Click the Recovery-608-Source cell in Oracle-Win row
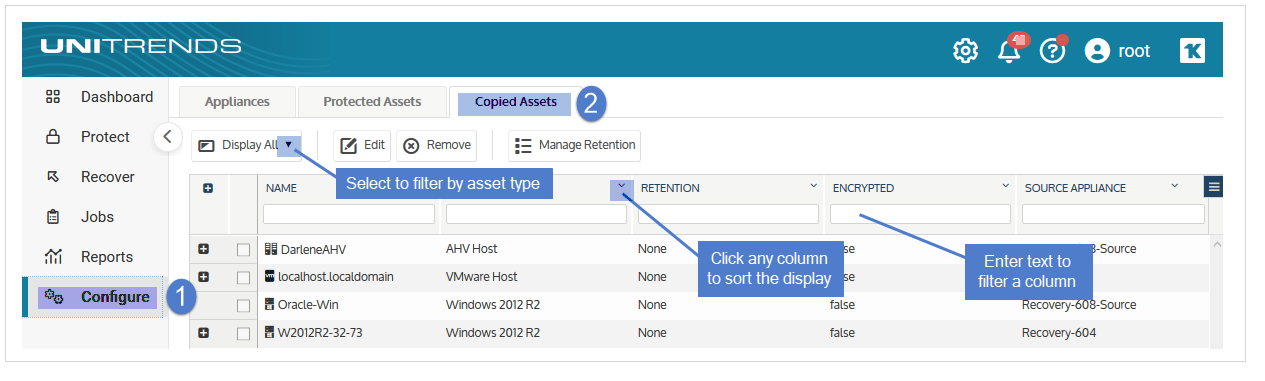Viewport: 1265px width, 381px height. (x=1079, y=304)
